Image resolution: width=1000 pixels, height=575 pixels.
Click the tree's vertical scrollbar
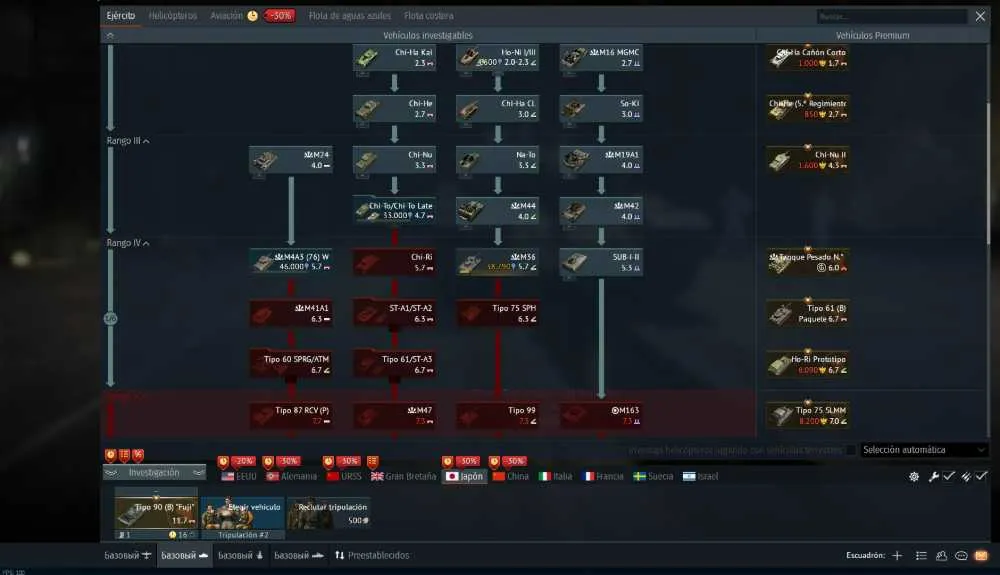point(989,172)
